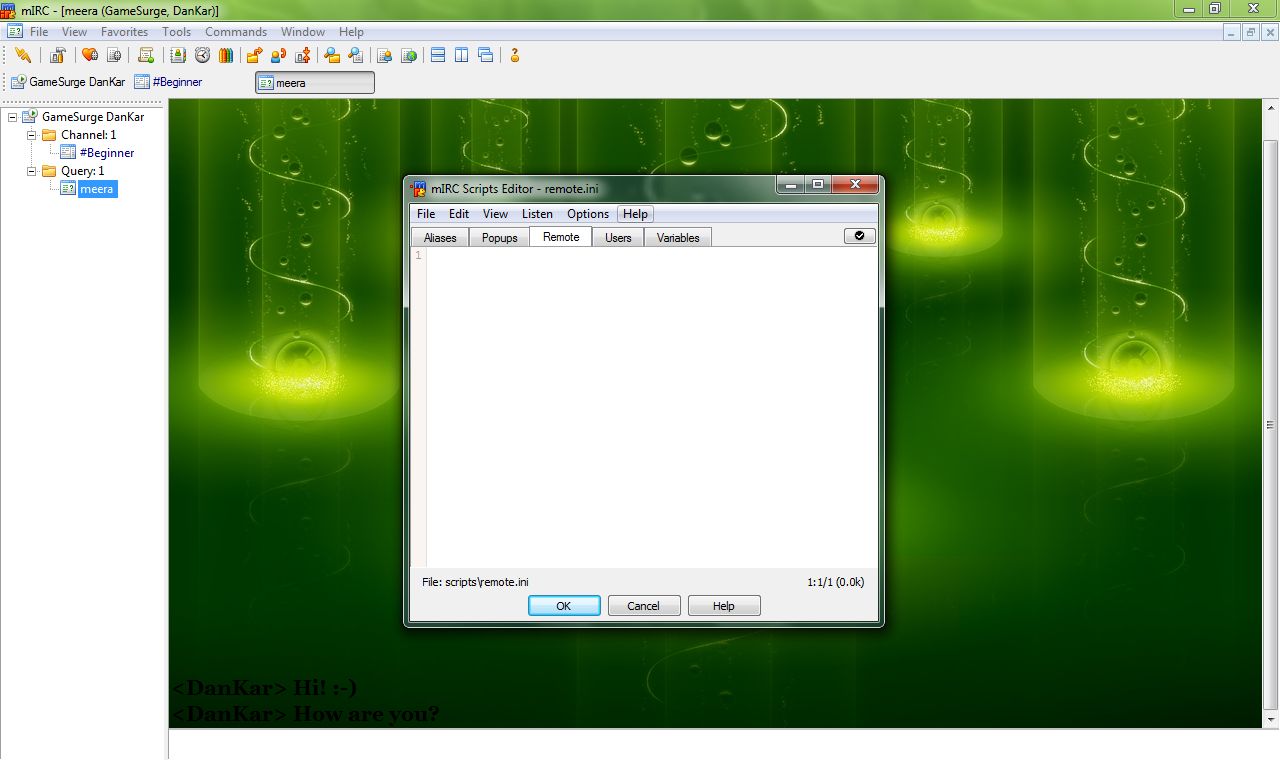Switch to the Users tab
The image size is (1280, 760).
(x=618, y=238)
